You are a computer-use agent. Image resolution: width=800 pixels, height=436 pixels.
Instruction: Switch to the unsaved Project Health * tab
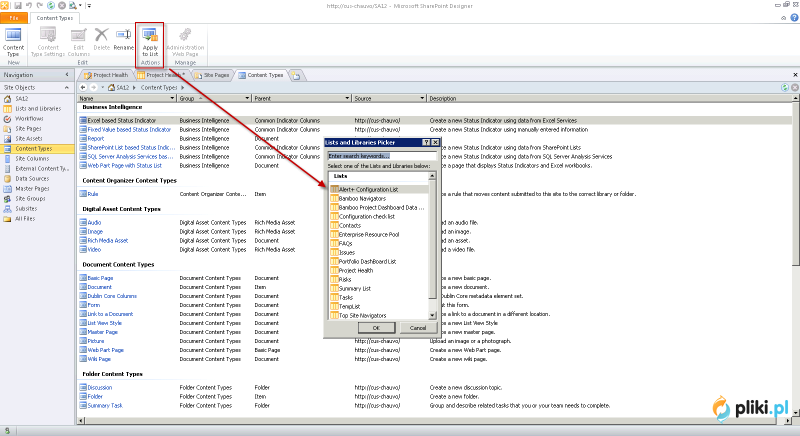point(161,75)
